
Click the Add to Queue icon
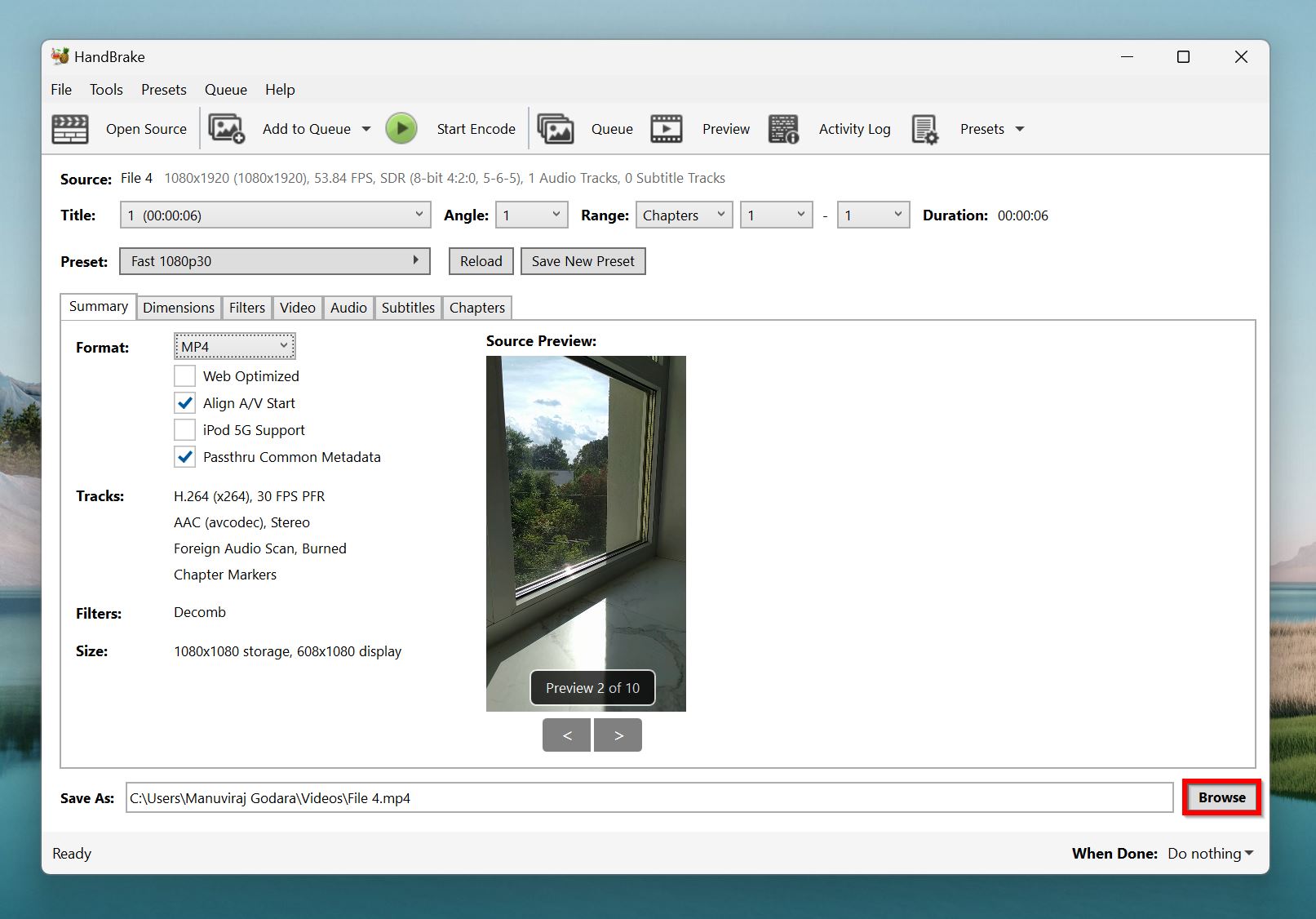[x=226, y=128]
